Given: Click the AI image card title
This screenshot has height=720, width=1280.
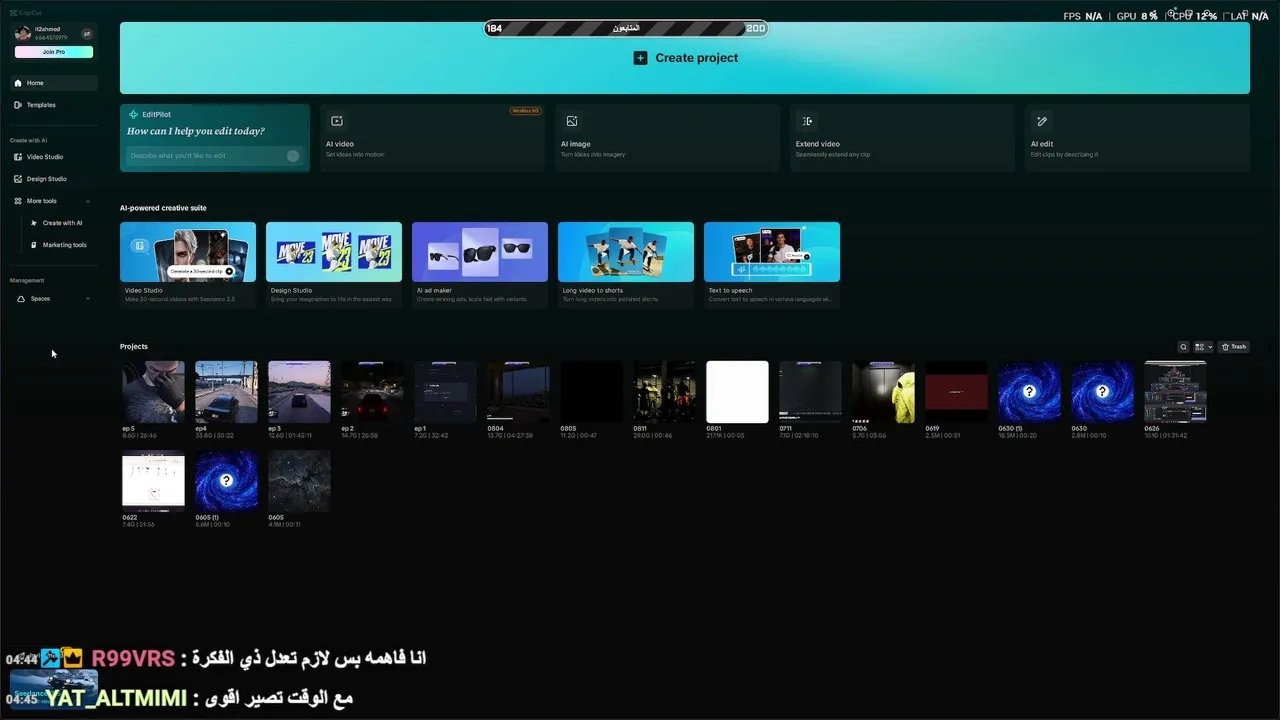Looking at the screenshot, I should (x=576, y=144).
